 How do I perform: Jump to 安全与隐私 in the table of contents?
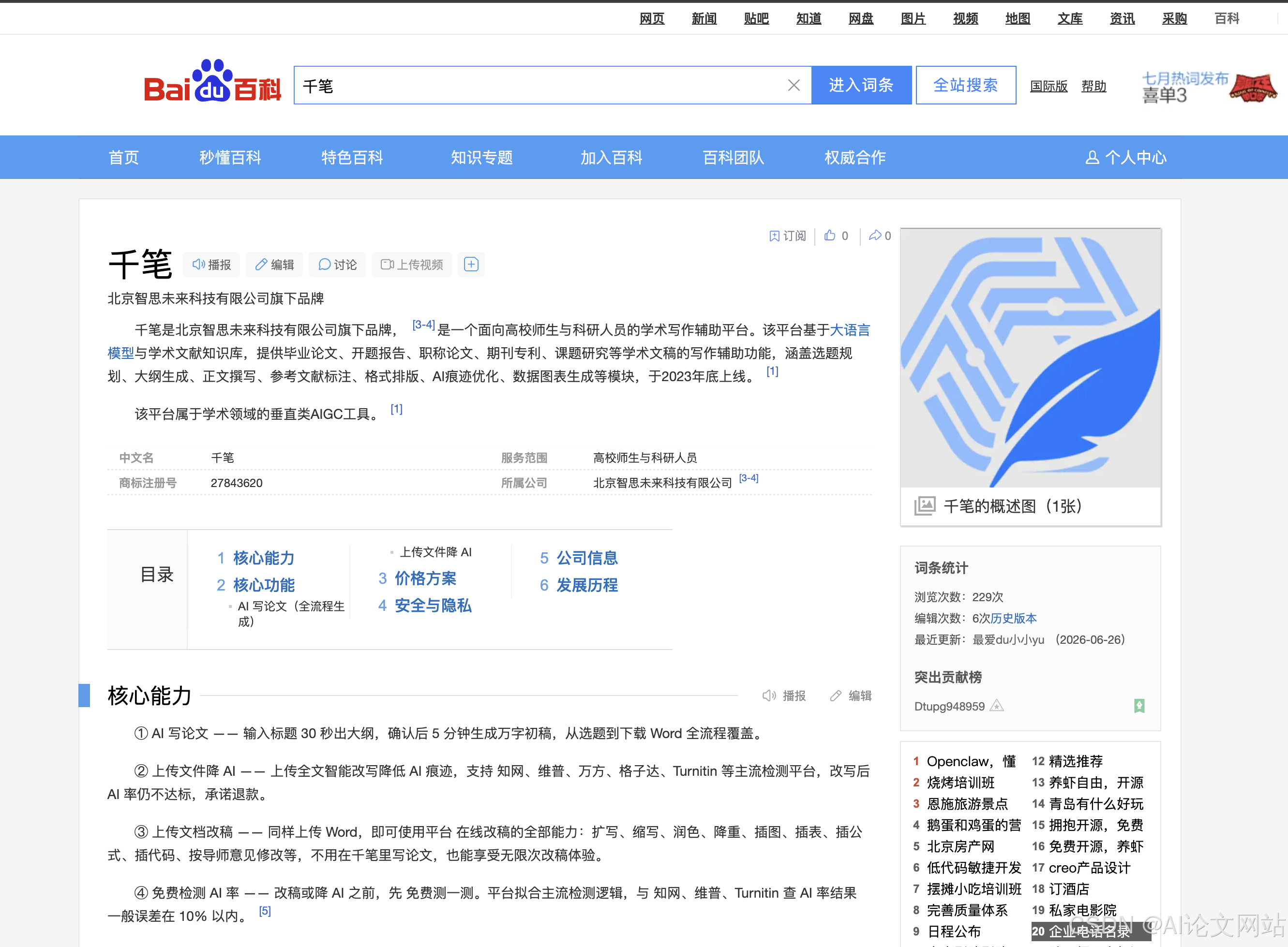tap(433, 606)
